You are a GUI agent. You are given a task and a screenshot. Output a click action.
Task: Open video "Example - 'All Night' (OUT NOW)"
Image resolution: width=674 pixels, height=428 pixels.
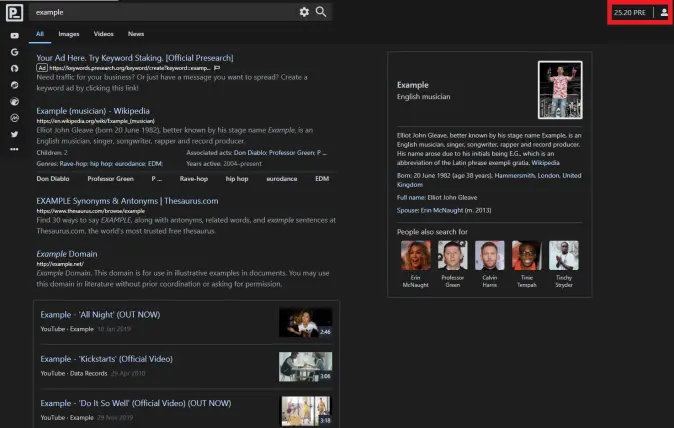[100, 315]
